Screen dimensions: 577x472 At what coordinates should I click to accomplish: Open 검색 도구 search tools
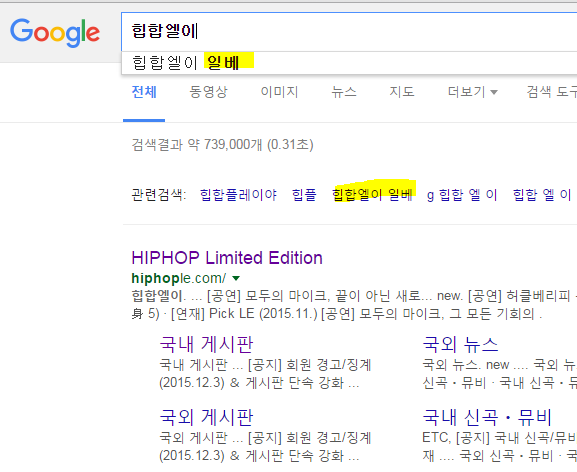[x=551, y=92]
